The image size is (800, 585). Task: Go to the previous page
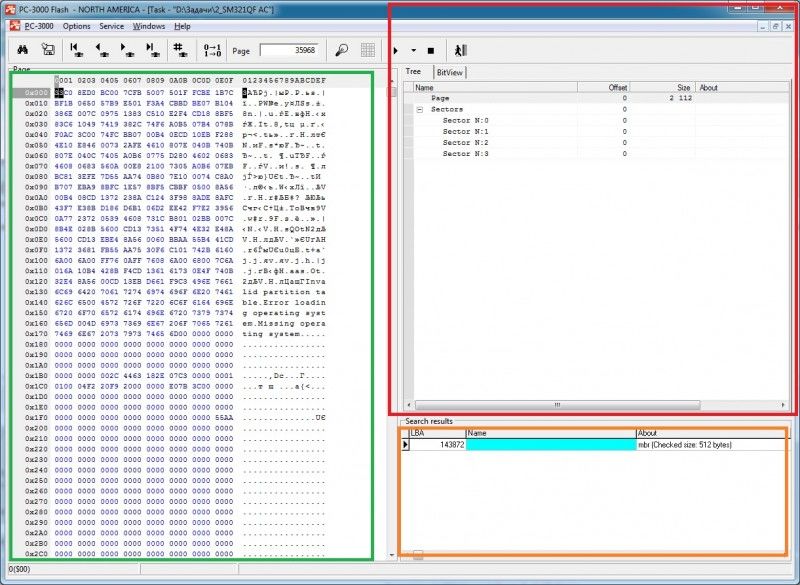pyautogui.click(x=102, y=50)
